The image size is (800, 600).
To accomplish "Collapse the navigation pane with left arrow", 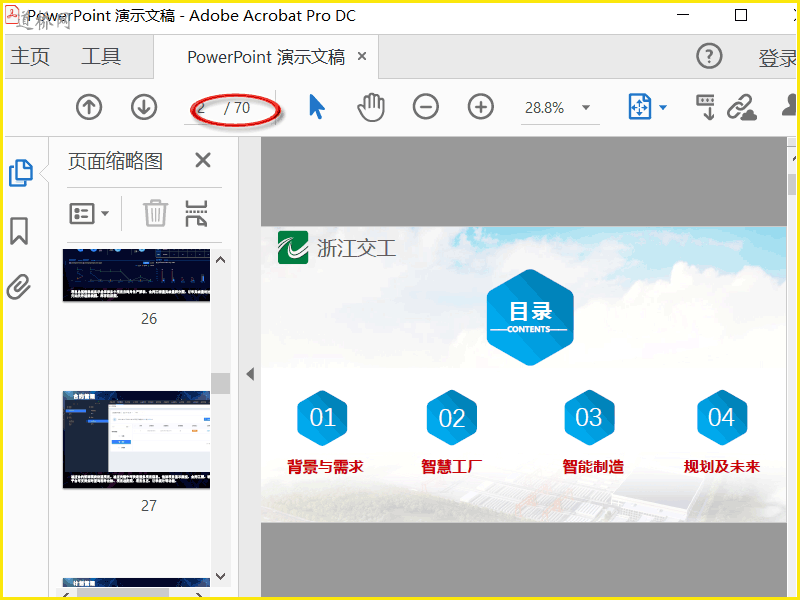I will (x=250, y=374).
